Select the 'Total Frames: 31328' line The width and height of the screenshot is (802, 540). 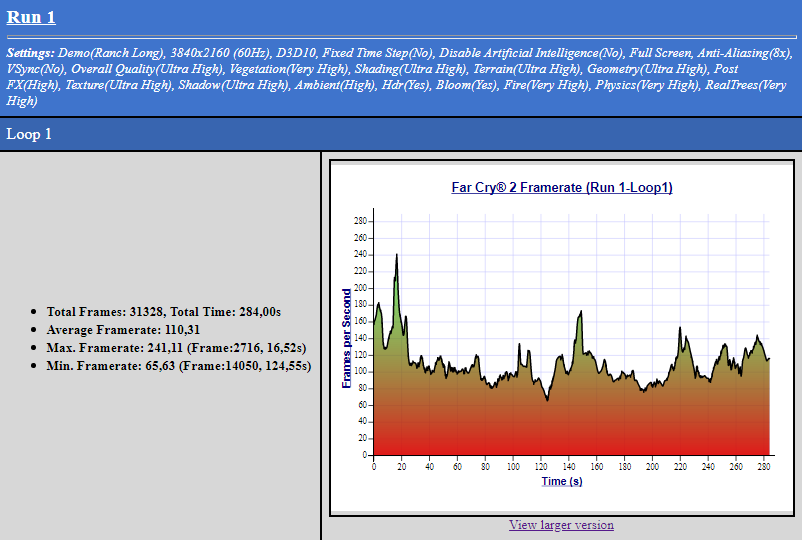164,312
